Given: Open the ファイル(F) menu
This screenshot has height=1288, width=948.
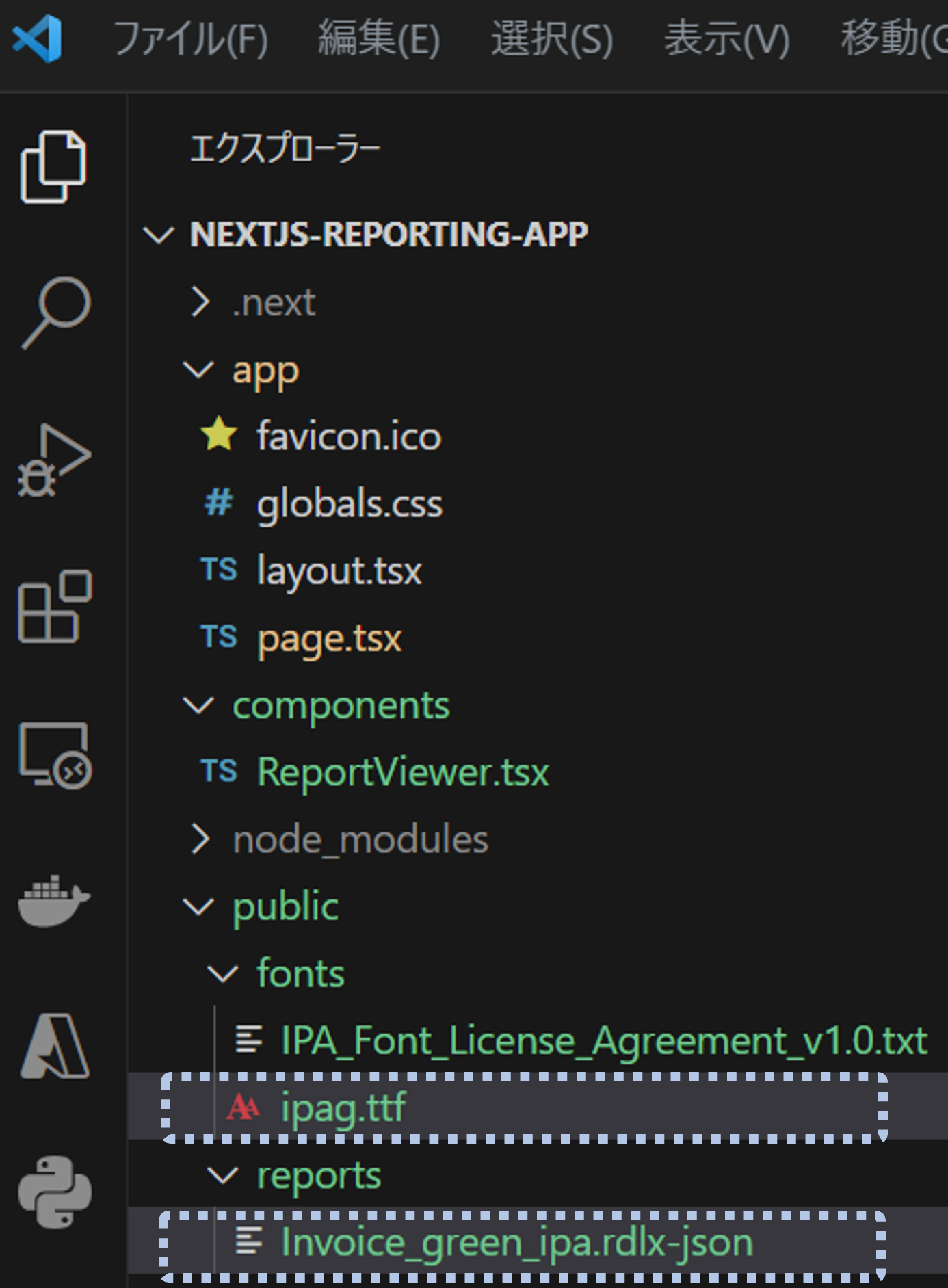Looking at the screenshot, I should tap(191, 39).
